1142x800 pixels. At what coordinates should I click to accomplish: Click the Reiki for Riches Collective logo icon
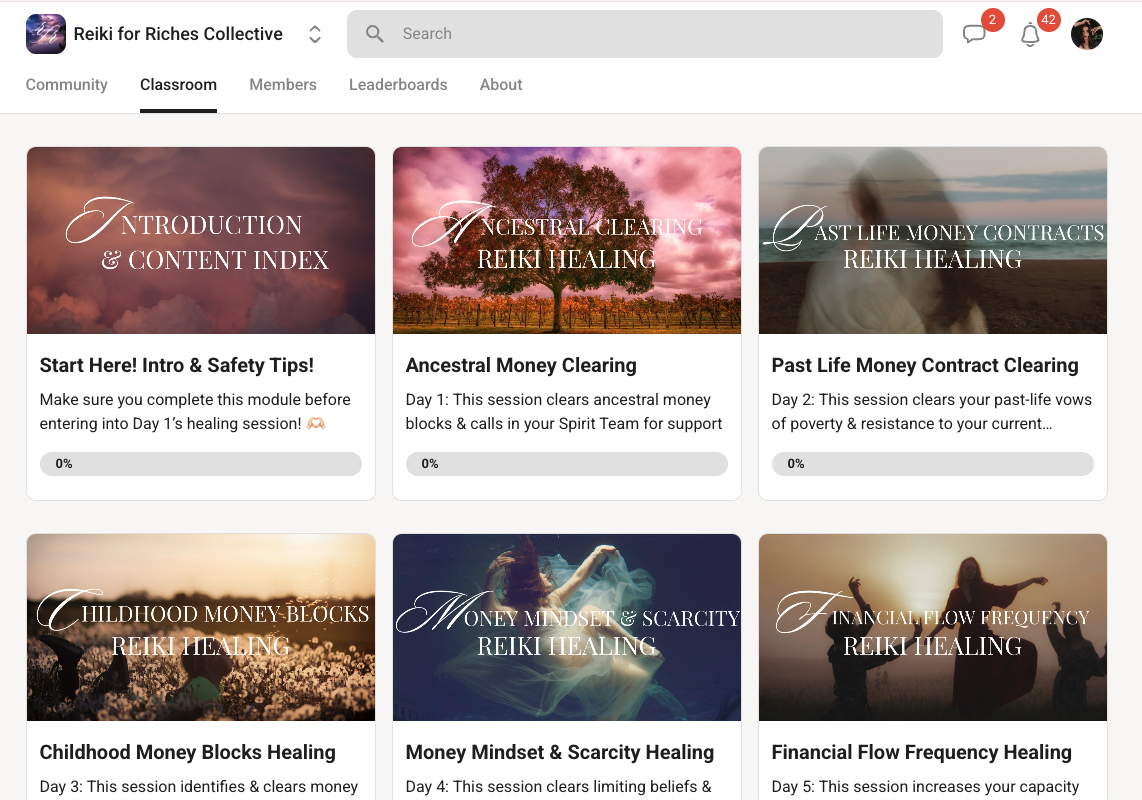pyautogui.click(x=46, y=34)
